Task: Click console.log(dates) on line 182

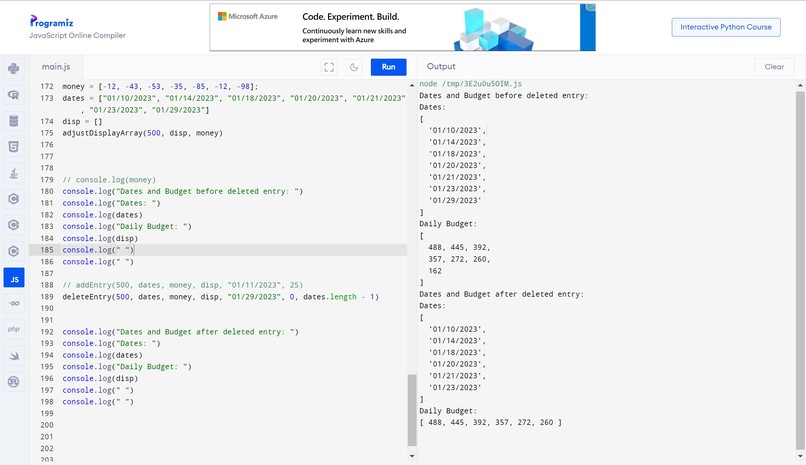Action: point(102,215)
